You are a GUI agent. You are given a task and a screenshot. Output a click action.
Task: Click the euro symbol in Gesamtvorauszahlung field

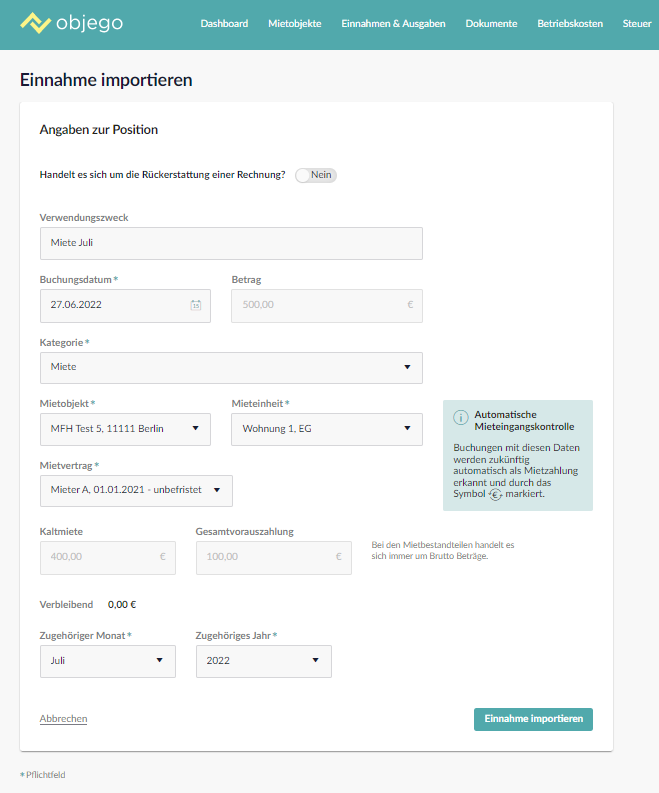(338, 556)
